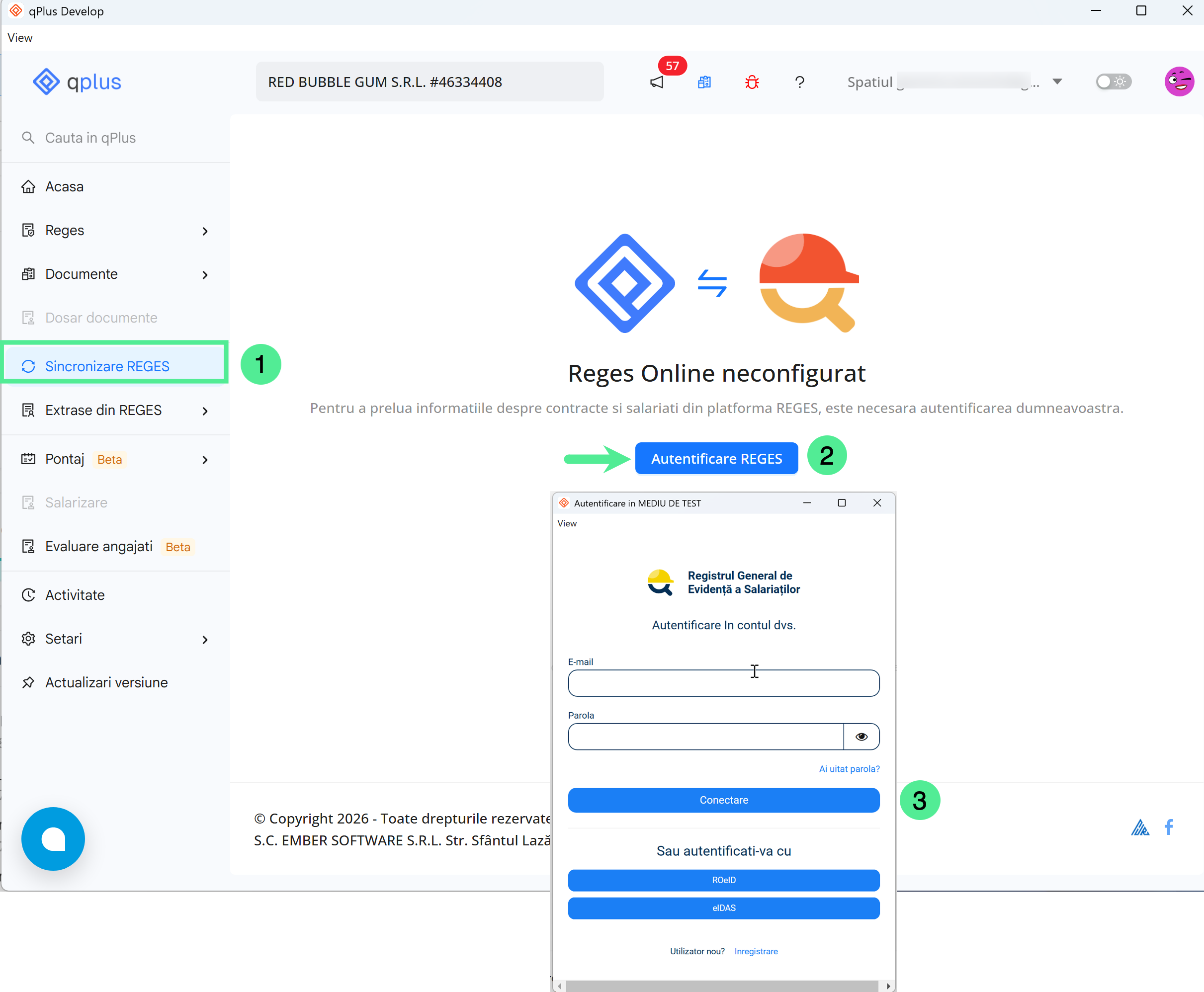Click the blue clipboard icon in the top bar
The height and width of the screenshot is (992, 1204).
point(704,82)
